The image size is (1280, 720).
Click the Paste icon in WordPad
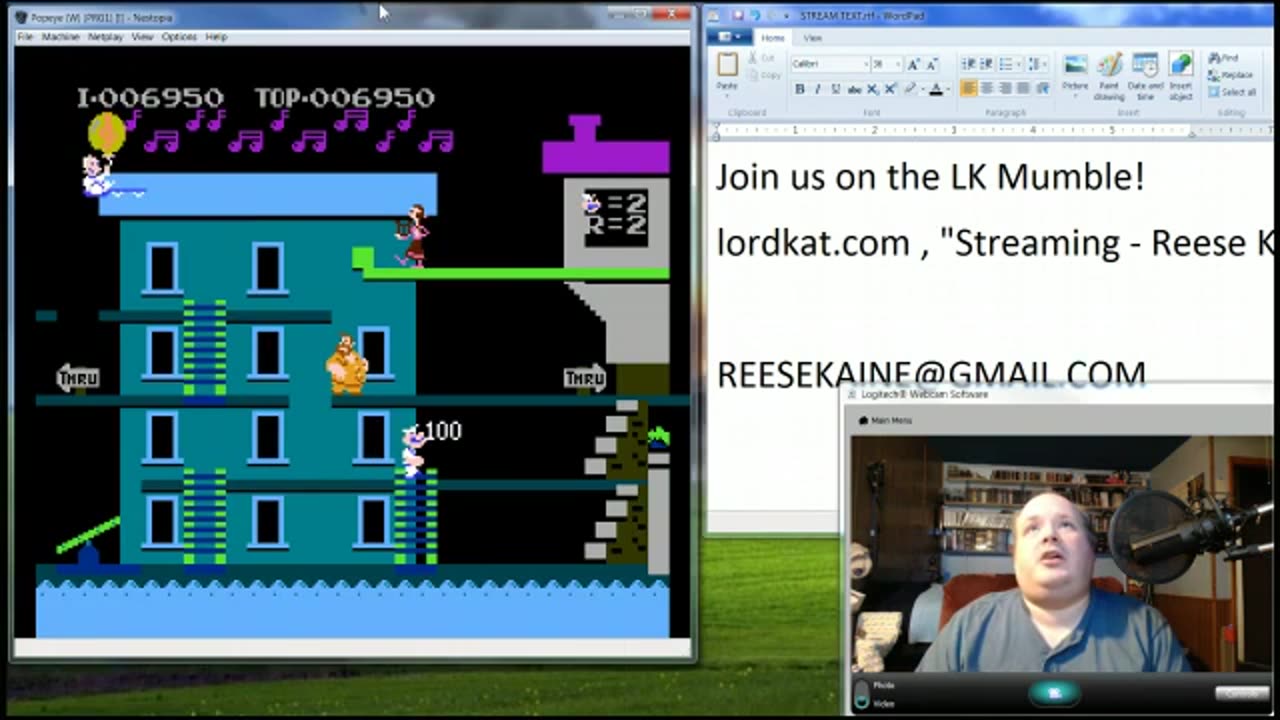pyautogui.click(x=727, y=65)
